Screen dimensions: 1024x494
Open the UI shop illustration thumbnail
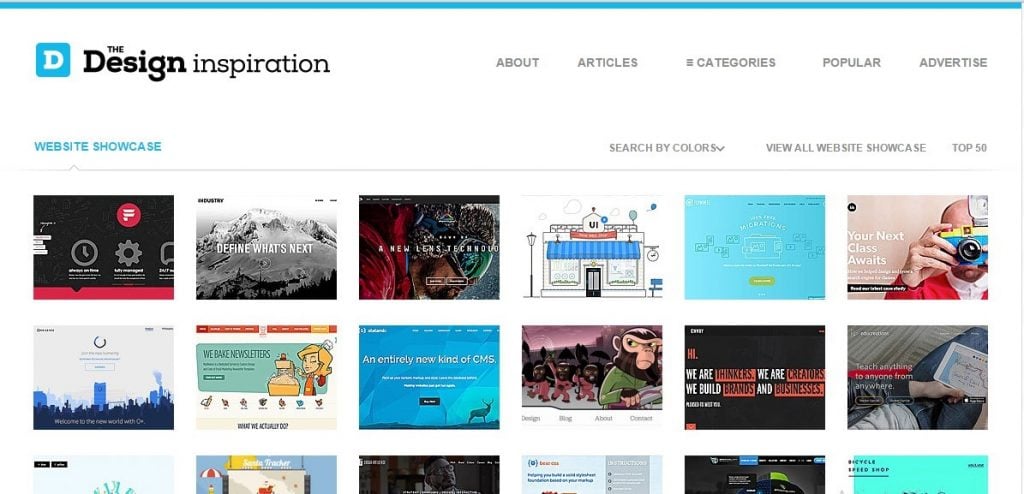click(592, 247)
